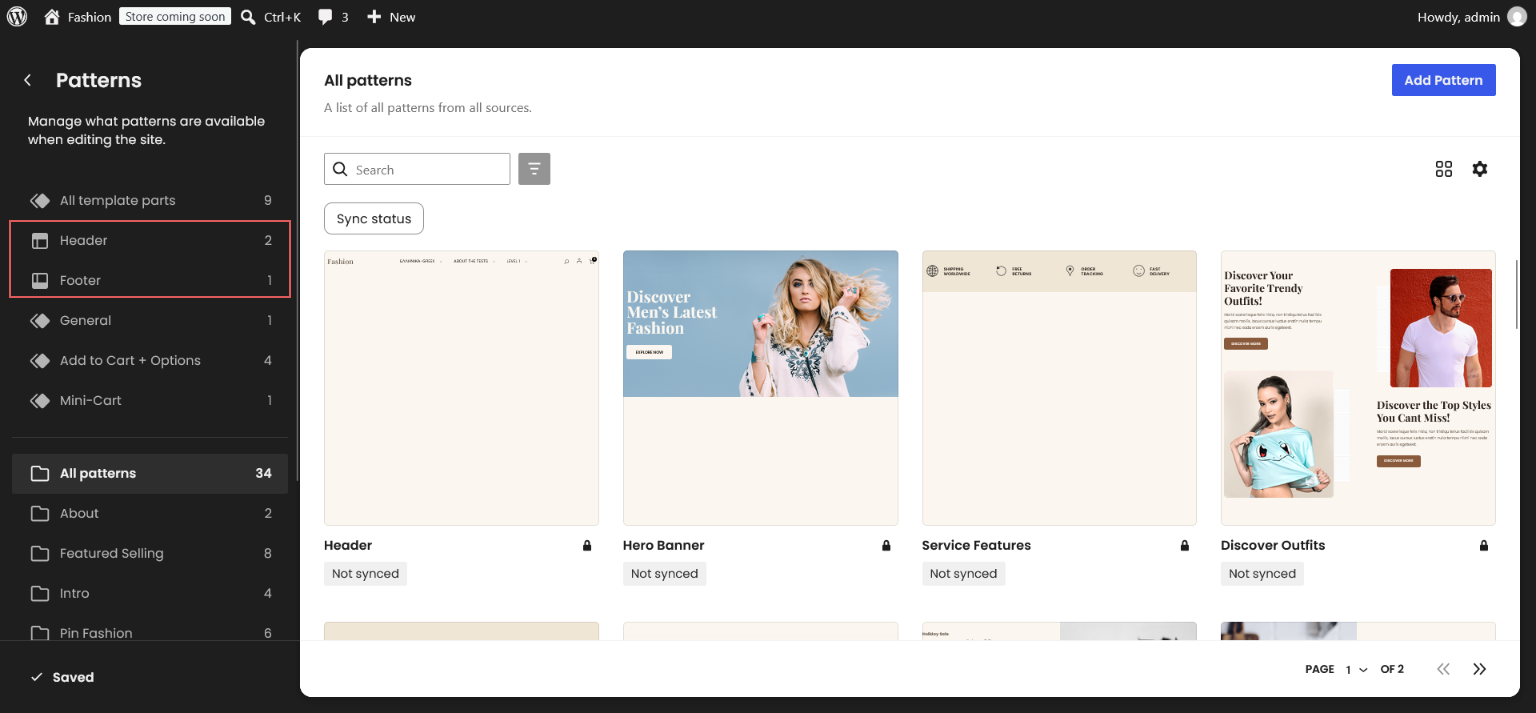
Task: Focus the pattern Search field
Action: (417, 169)
